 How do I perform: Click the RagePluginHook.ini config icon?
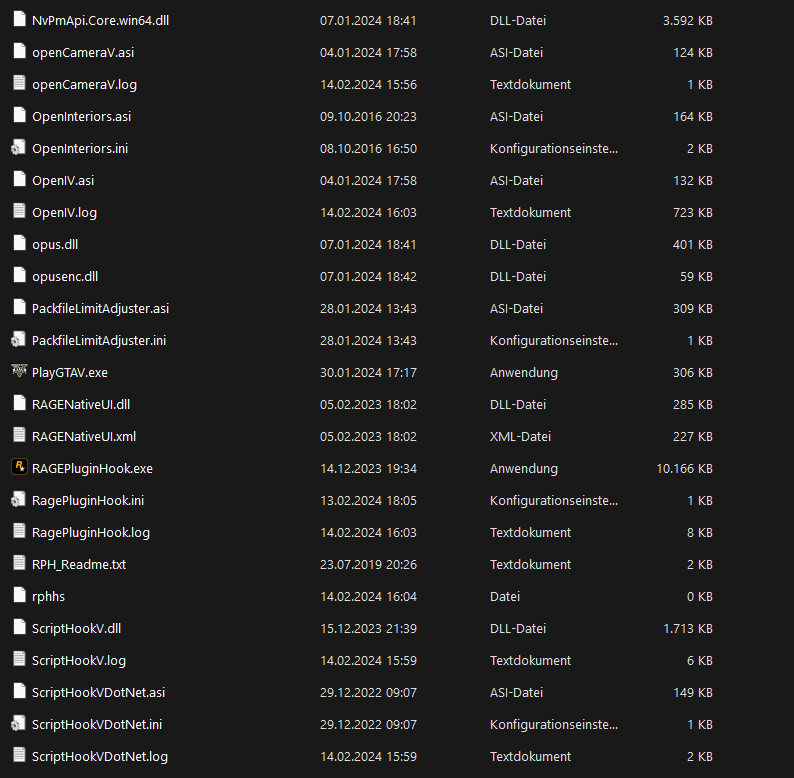[19, 499]
